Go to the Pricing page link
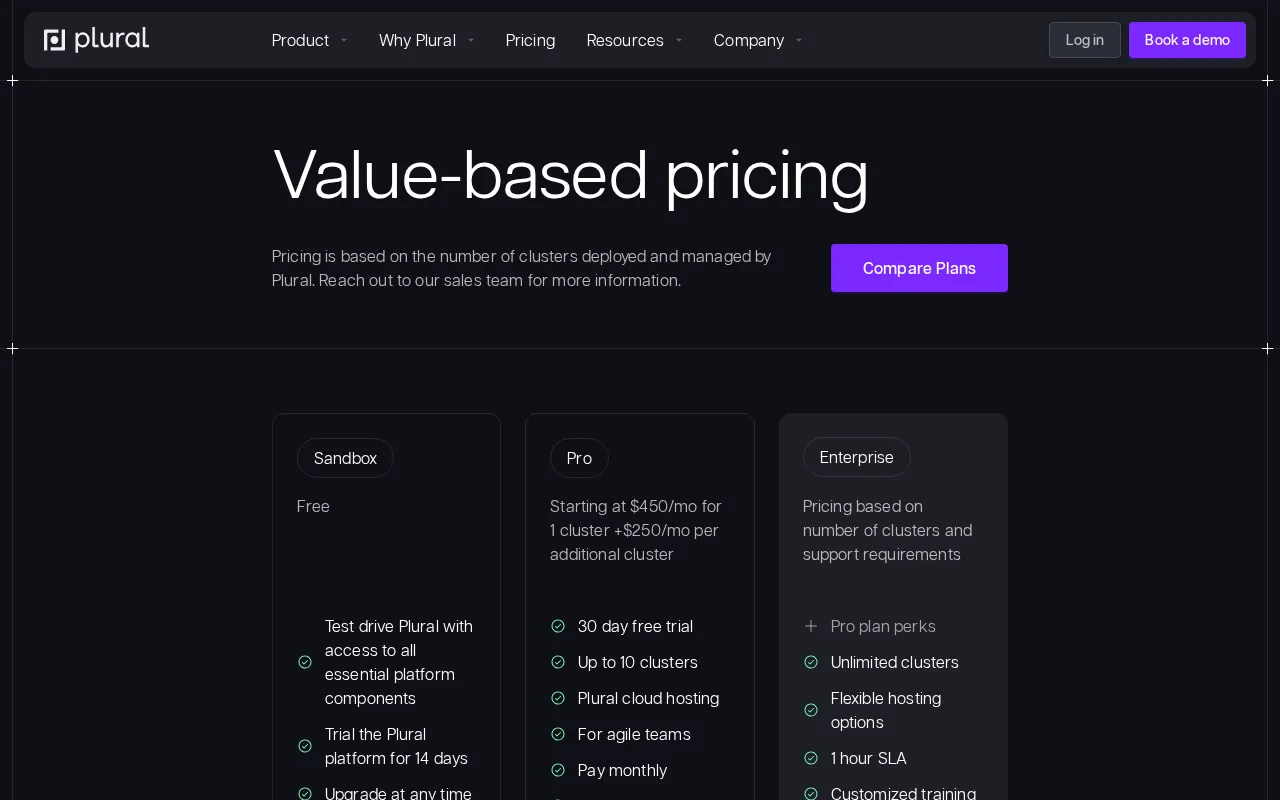The width and height of the screenshot is (1280, 800). (x=530, y=40)
